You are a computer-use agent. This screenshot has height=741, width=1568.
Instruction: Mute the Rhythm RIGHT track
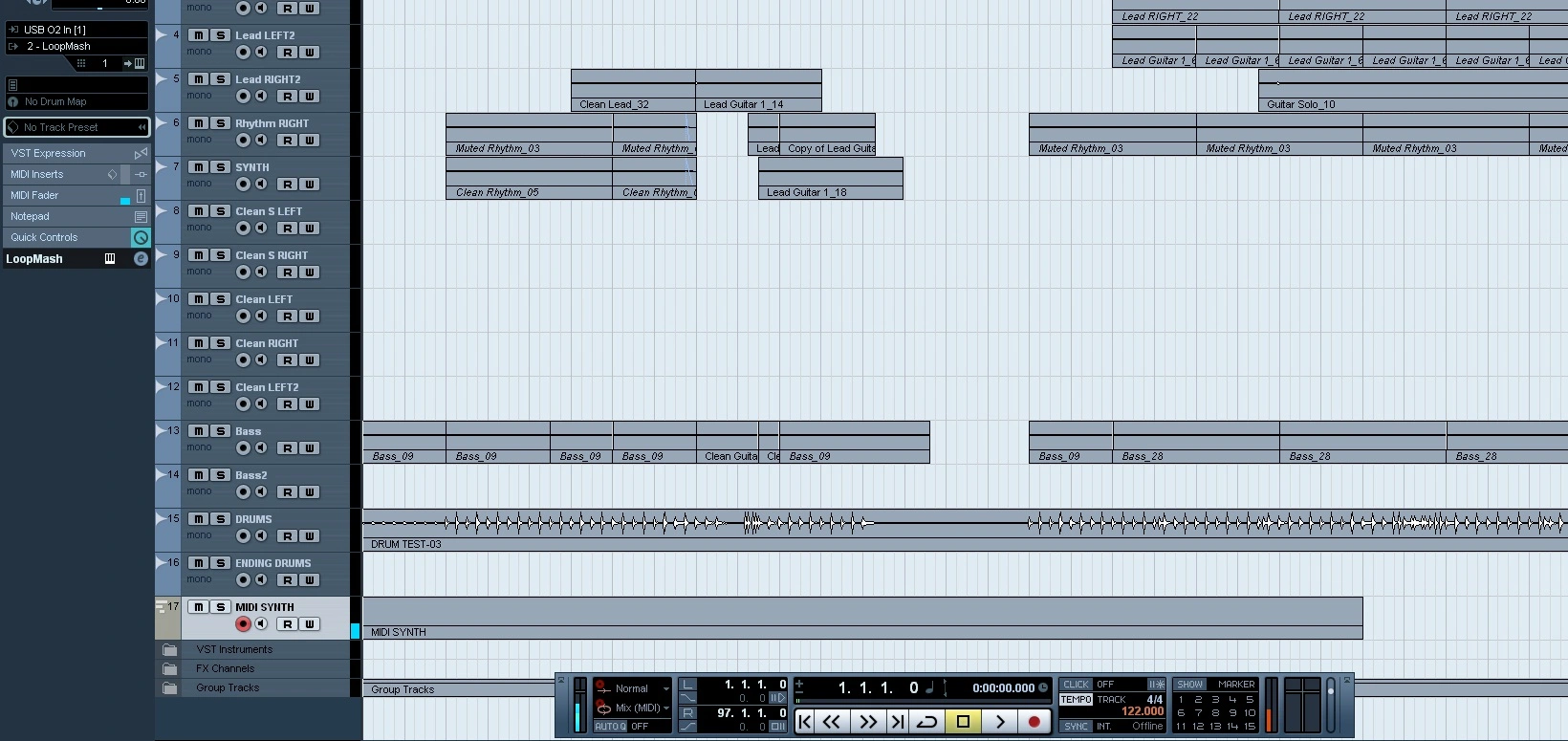[x=198, y=123]
